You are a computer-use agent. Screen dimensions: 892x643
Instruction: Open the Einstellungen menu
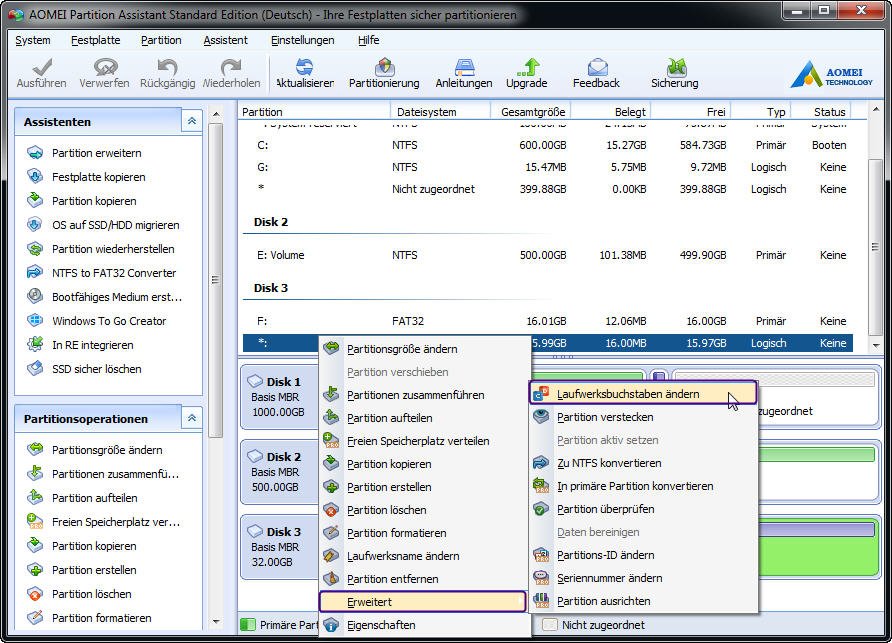click(x=303, y=40)
